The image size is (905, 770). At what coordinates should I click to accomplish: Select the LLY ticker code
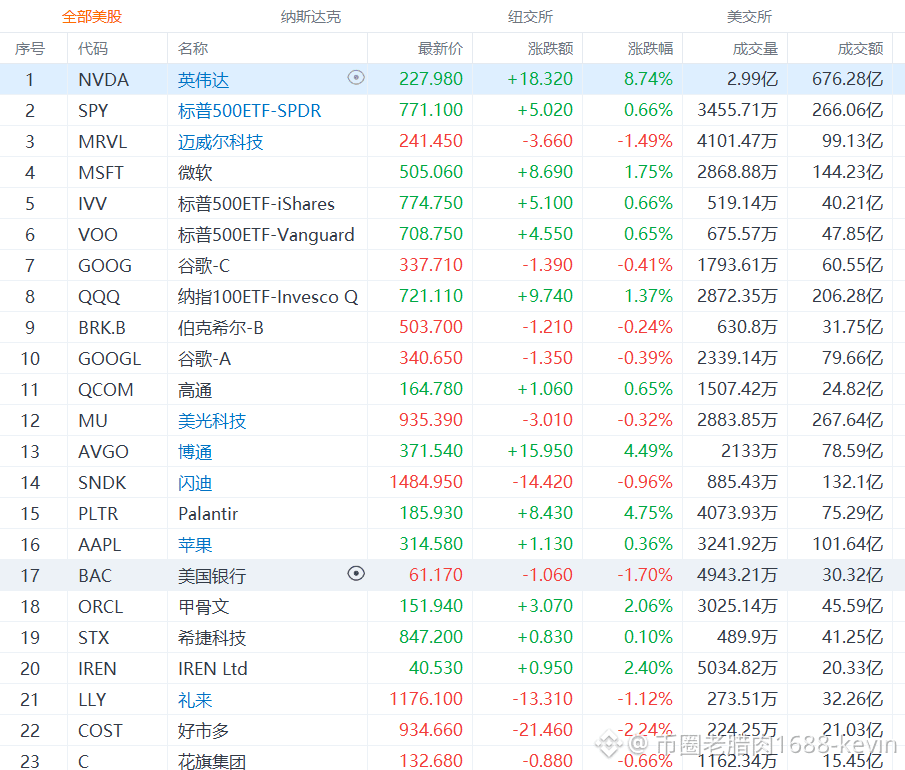click(x=92, y=700)
